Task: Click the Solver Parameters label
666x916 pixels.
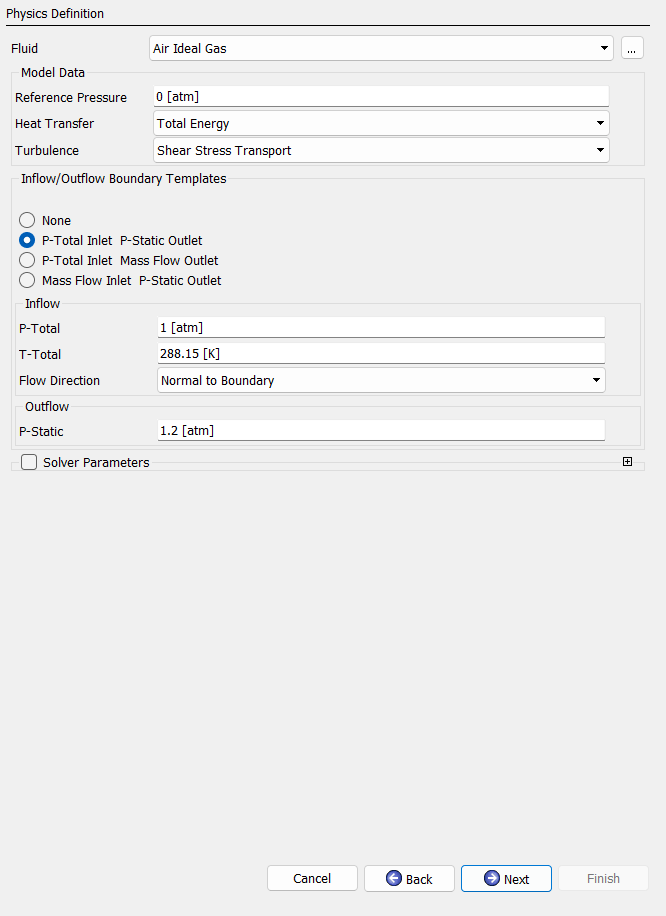Action: 96,462
